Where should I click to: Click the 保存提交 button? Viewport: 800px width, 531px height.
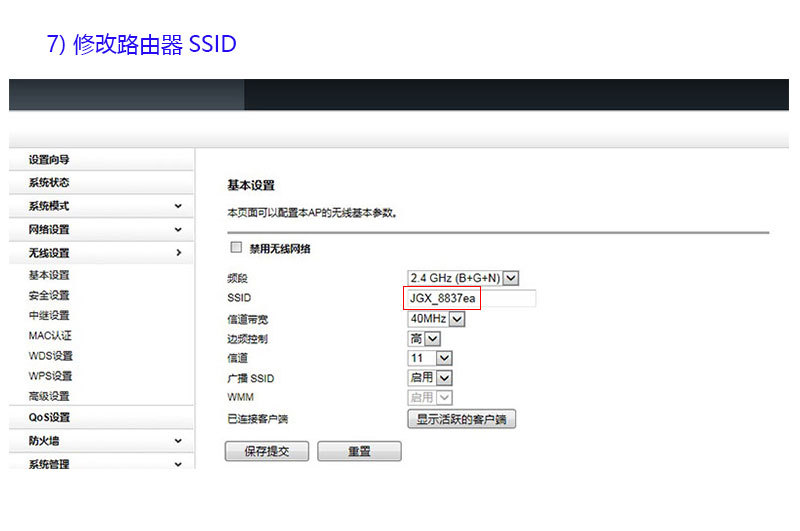267,451
